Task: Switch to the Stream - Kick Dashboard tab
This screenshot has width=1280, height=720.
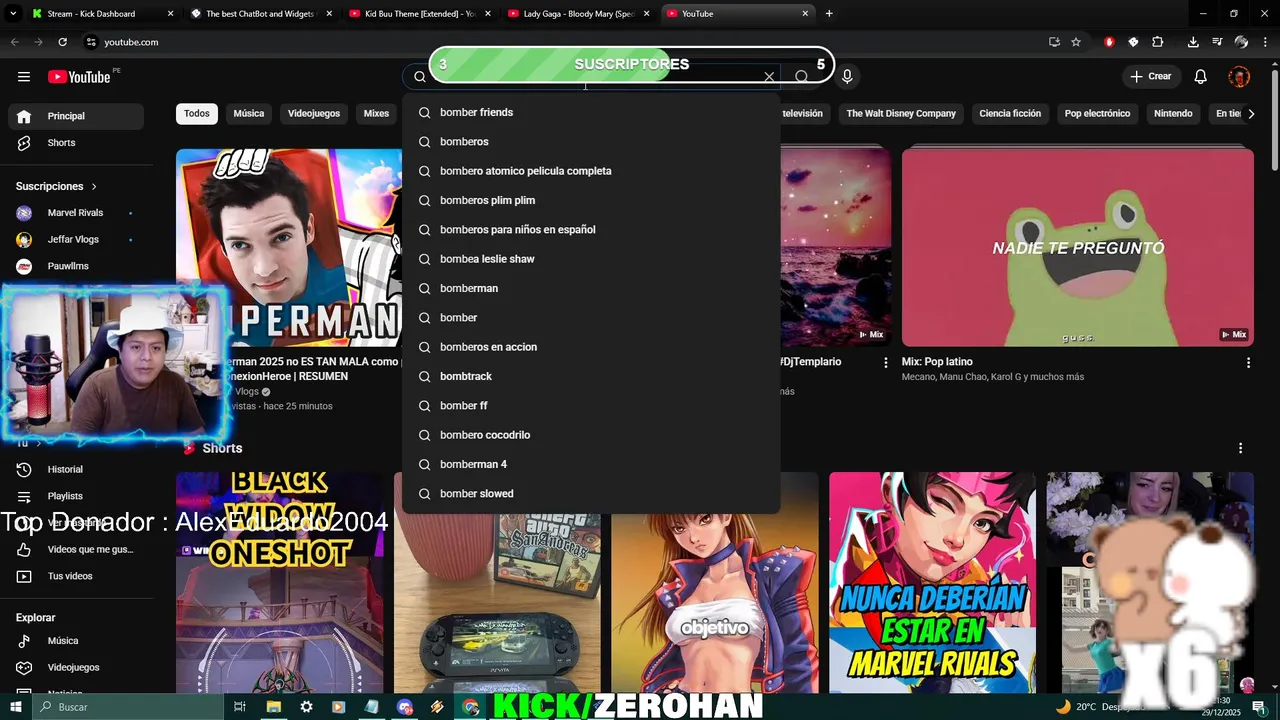Action: tap(91, 14)
